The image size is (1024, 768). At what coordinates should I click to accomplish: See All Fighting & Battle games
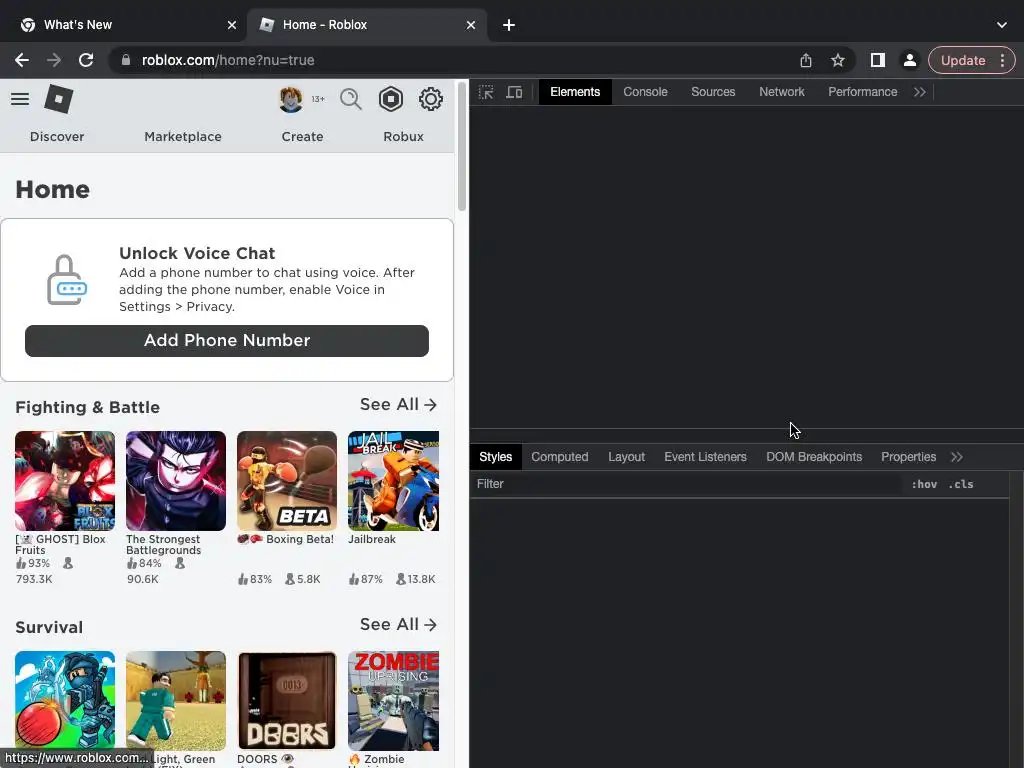[398, 405]
